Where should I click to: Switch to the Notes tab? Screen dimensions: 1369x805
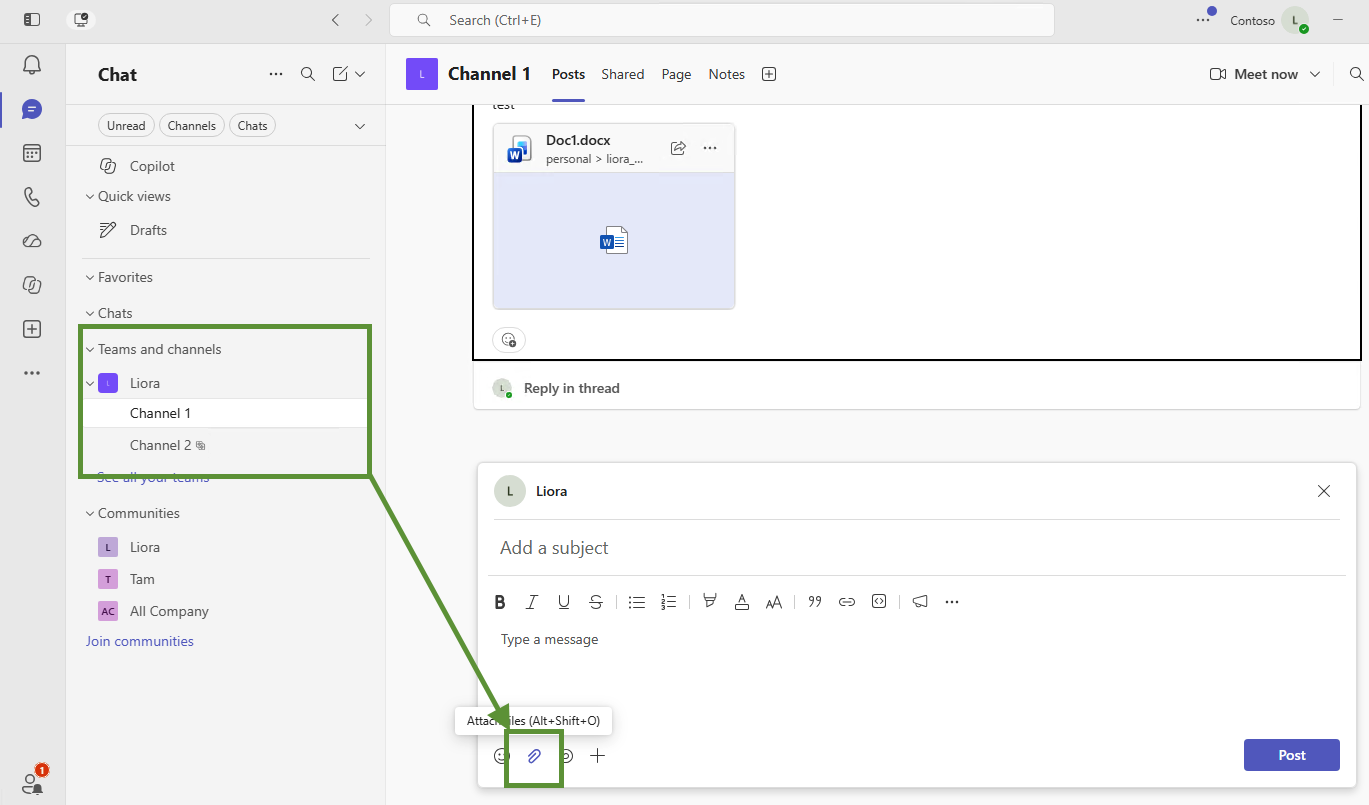(x=727, y=74)
